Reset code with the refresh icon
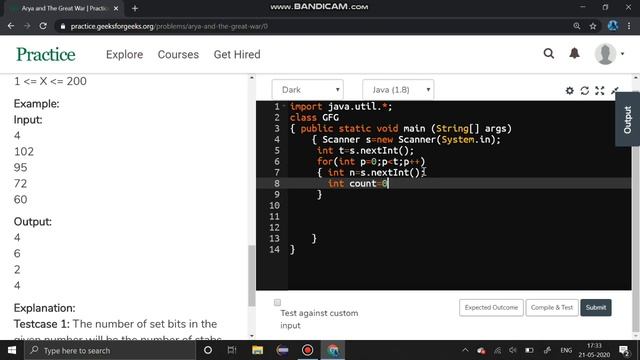Screen dimensions: 640x360 click(584, 91)
